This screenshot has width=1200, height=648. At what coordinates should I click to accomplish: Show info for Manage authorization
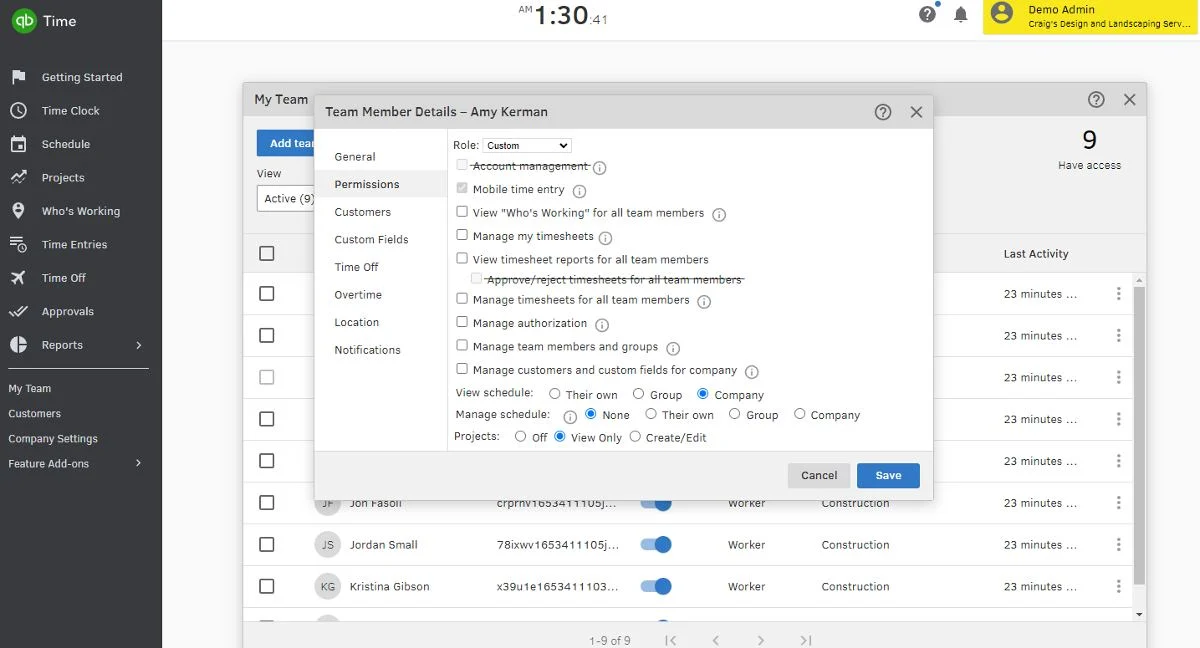click(x=602, y=325)
